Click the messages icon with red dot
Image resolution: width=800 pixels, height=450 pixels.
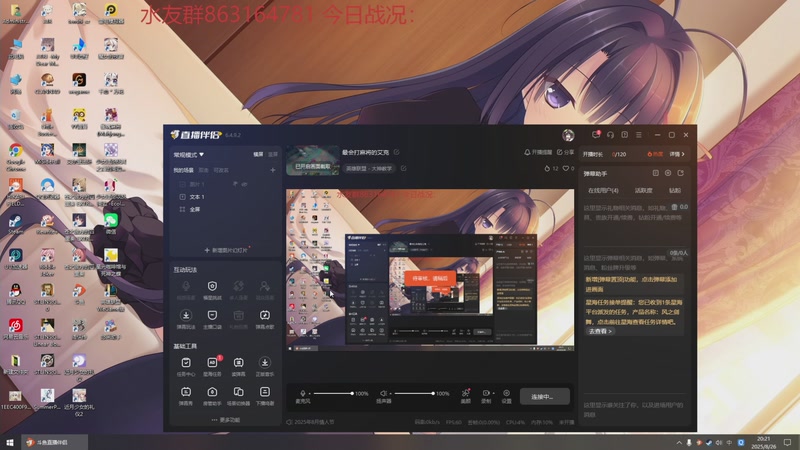595,135
